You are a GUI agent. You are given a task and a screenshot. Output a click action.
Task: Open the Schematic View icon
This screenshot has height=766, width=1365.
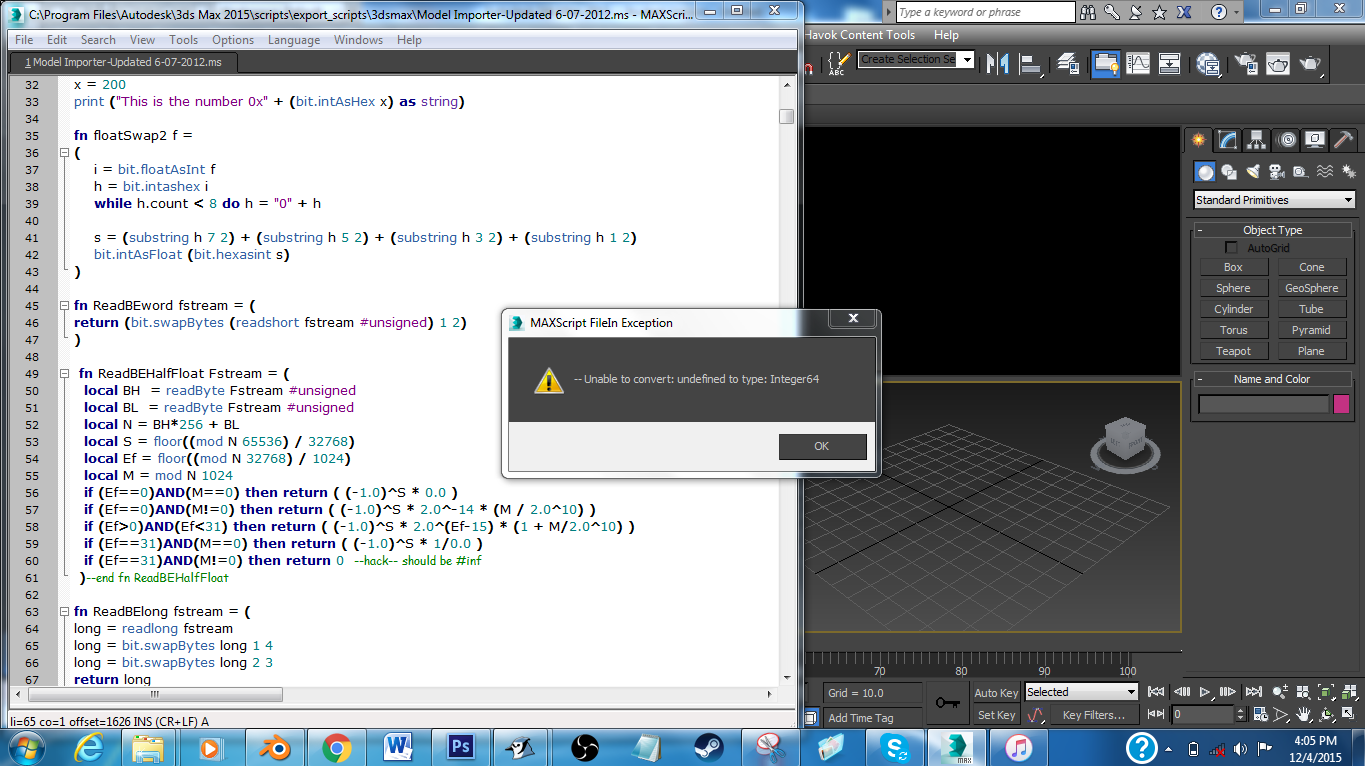coord(1170,64)
